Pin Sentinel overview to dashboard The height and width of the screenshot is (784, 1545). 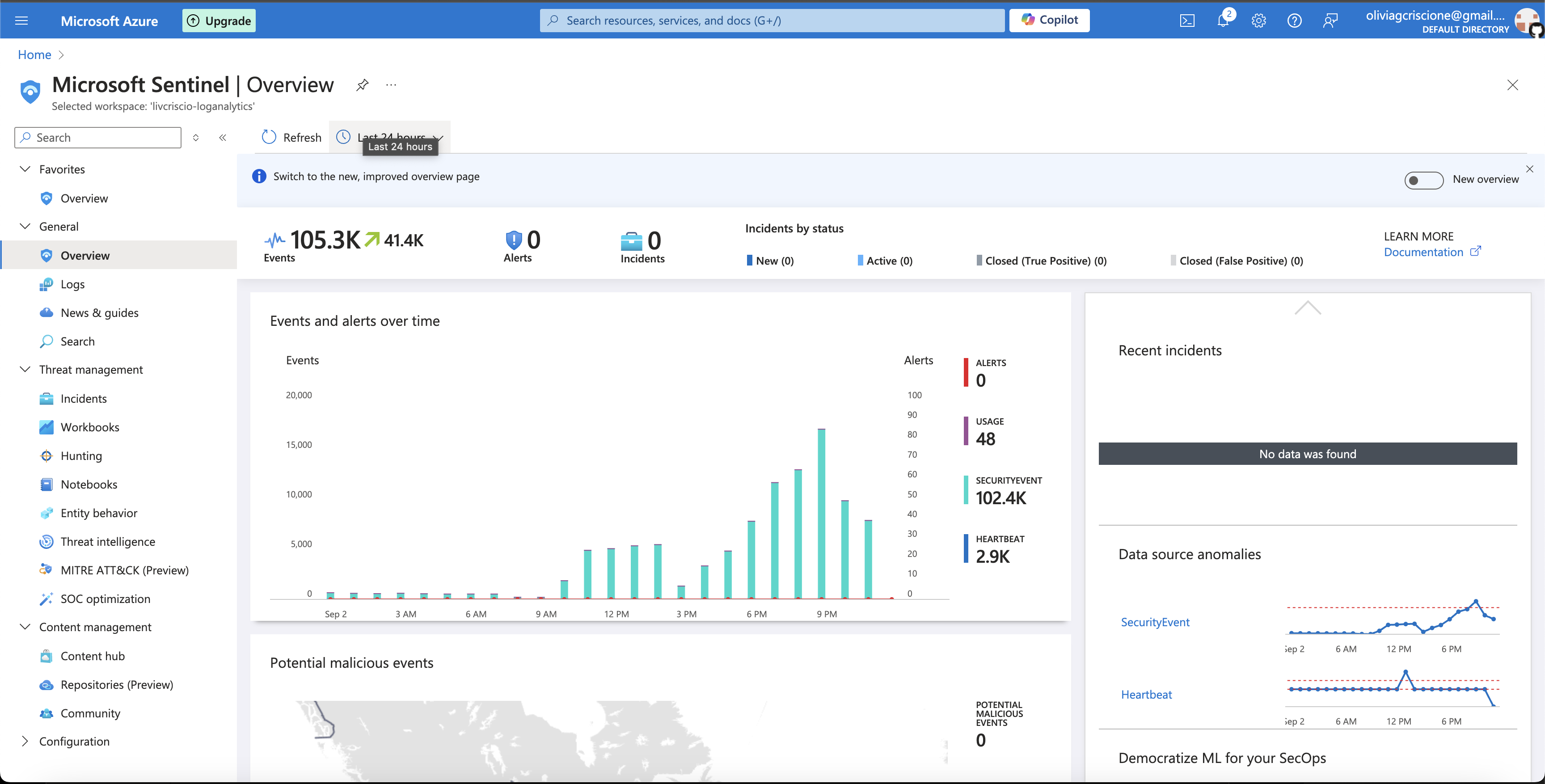click(x=362, y=85)
